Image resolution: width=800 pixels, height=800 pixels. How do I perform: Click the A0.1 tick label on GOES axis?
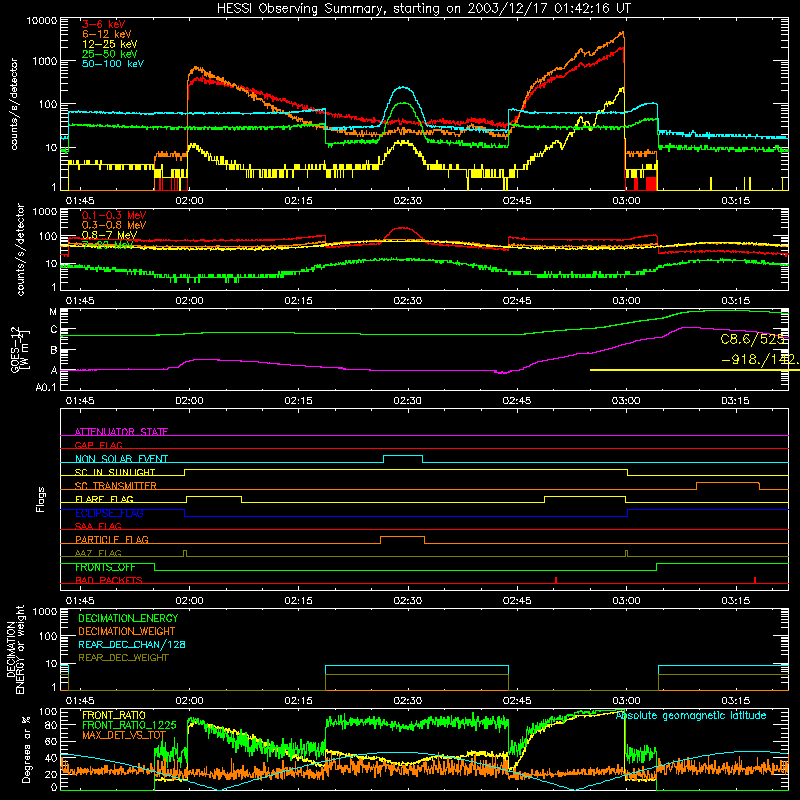pyautogui.click(x=46, y=388)
